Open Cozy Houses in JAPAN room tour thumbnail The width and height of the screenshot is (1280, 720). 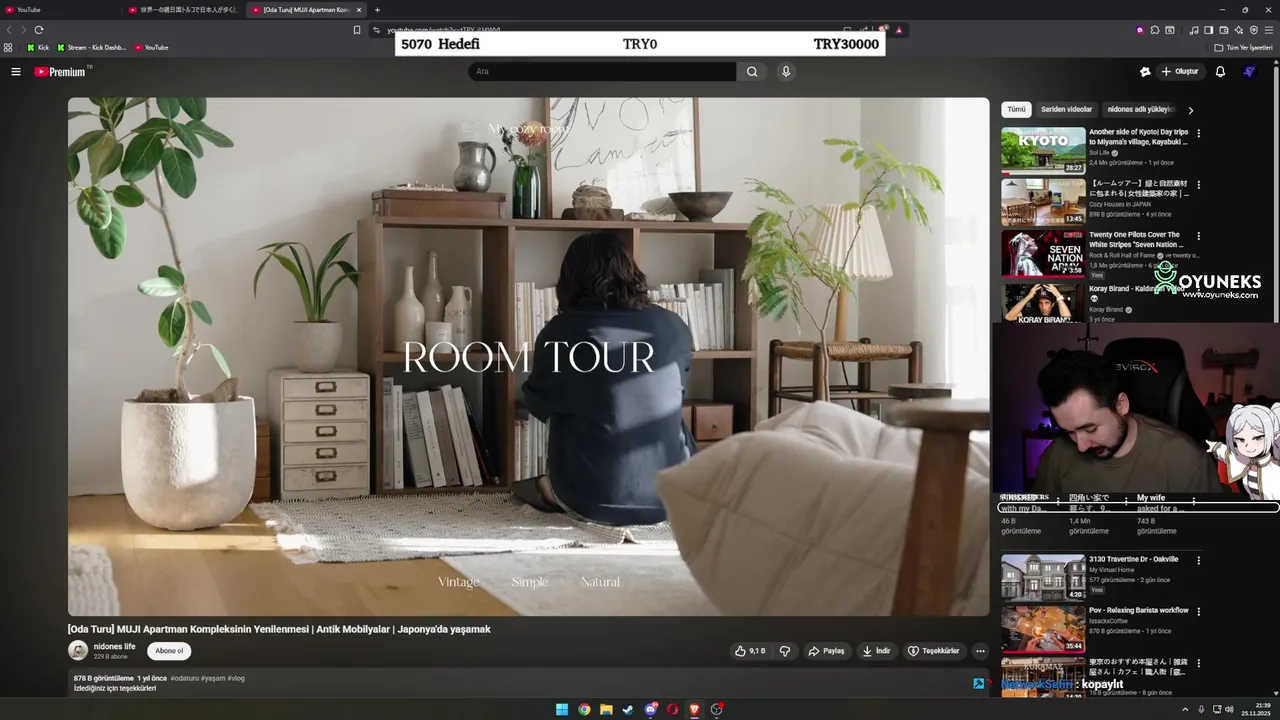point(1043,202)
